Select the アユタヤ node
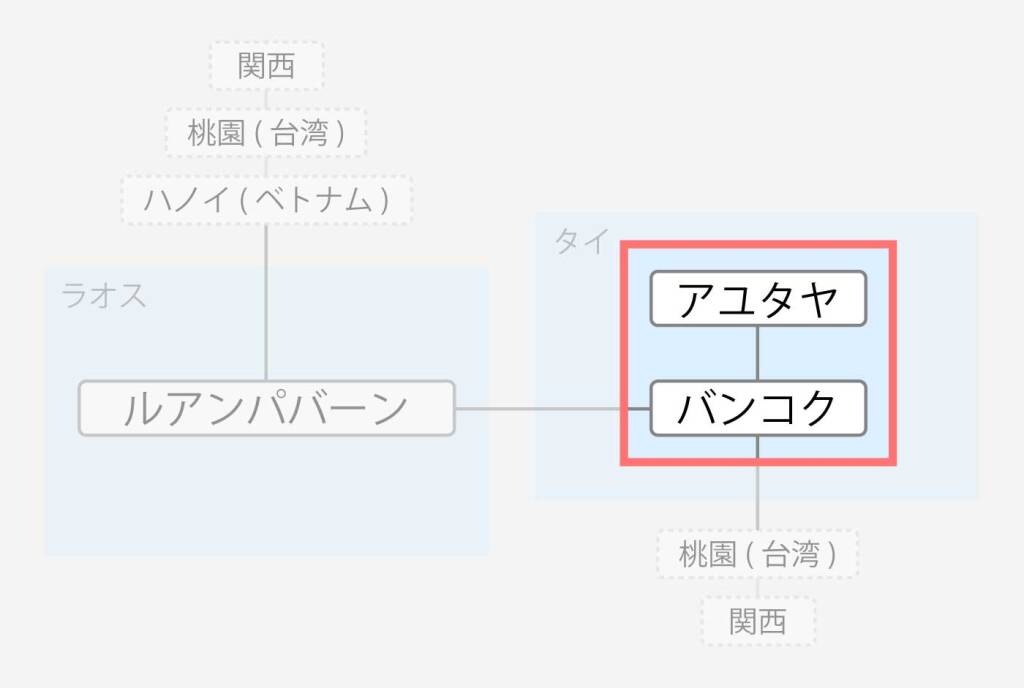 pos(758,298)
